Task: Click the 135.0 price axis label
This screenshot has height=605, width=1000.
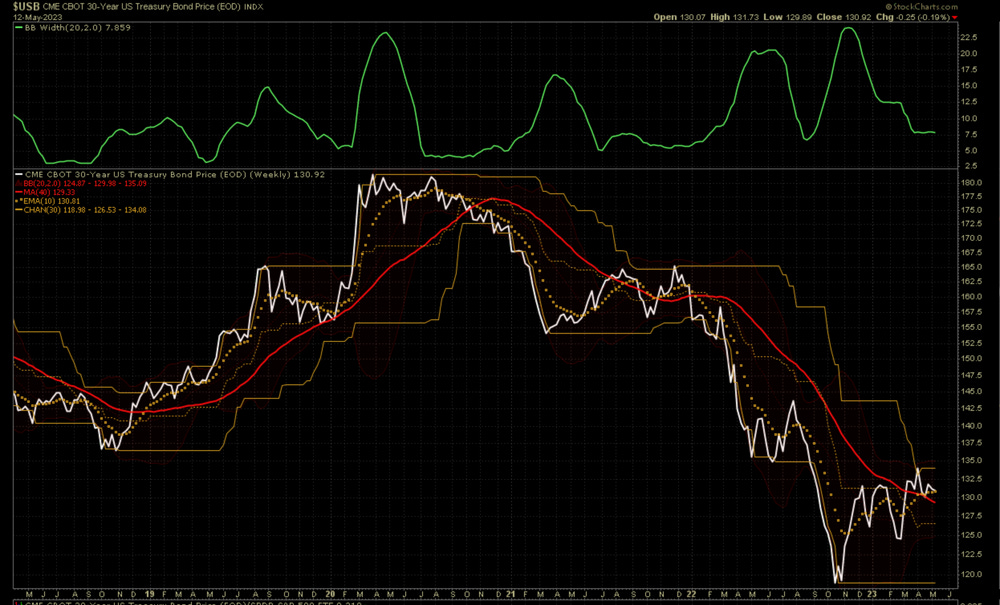Action: [972, 460]
